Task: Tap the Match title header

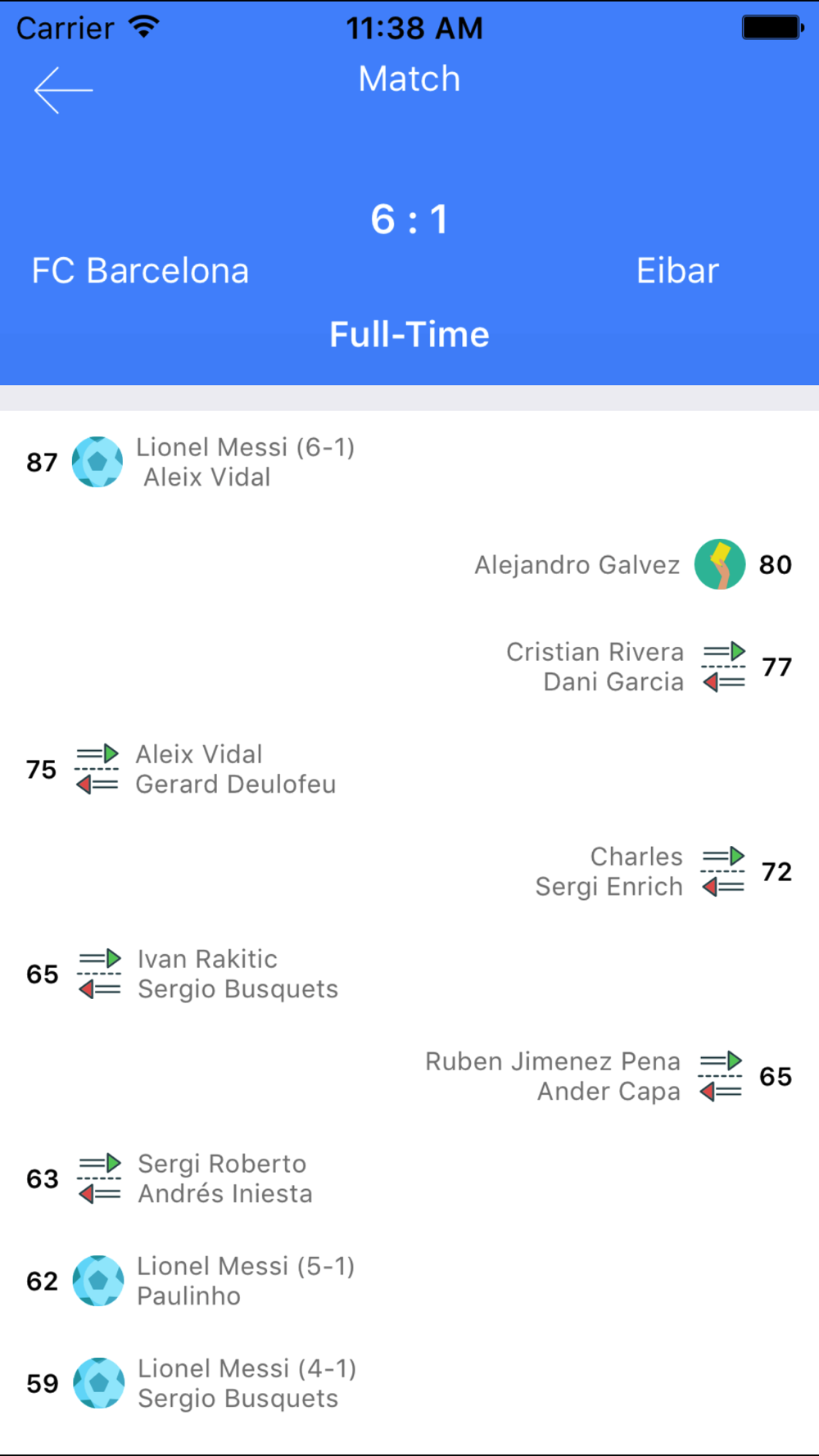Action: (409, 79)
